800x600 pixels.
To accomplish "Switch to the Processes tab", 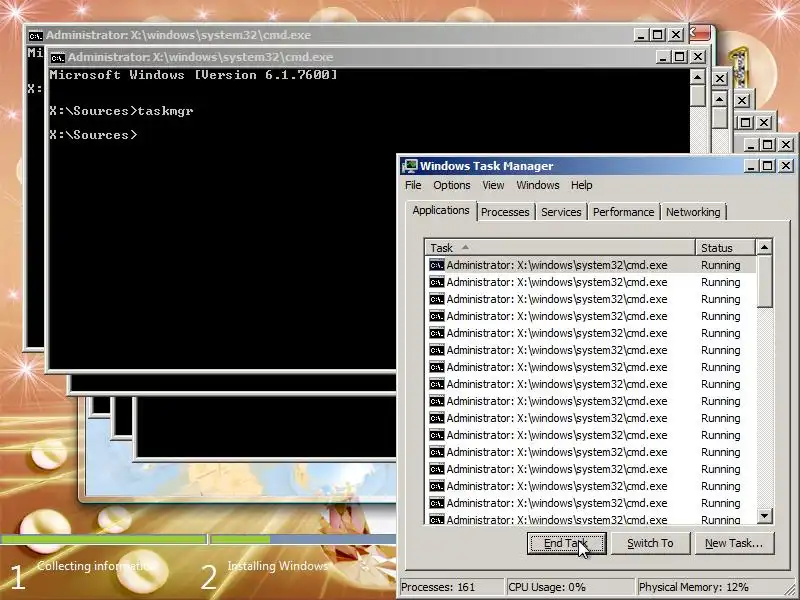I will [x=505, y=212].
